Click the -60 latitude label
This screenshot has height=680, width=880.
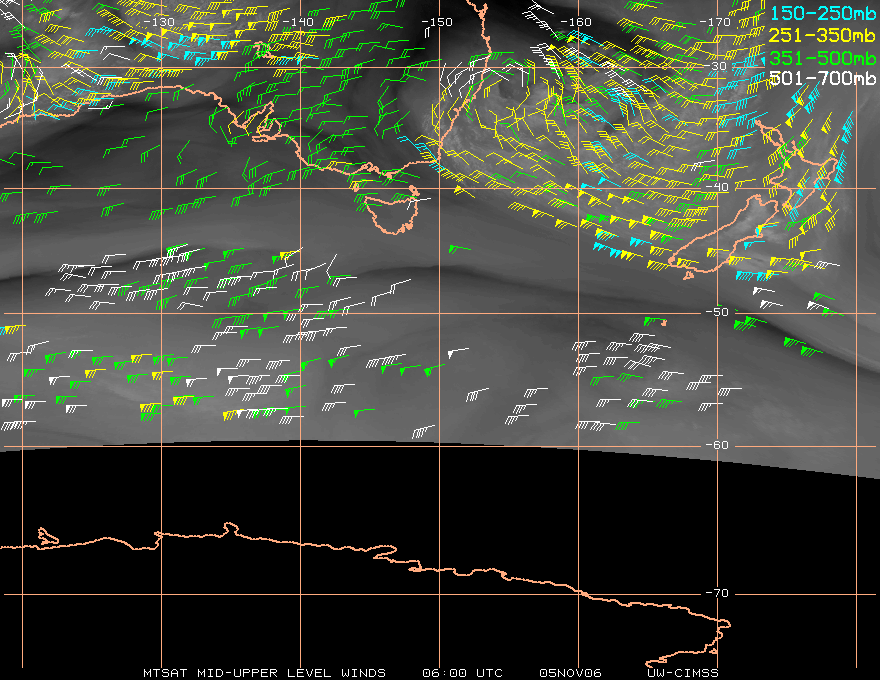point(717,445)
